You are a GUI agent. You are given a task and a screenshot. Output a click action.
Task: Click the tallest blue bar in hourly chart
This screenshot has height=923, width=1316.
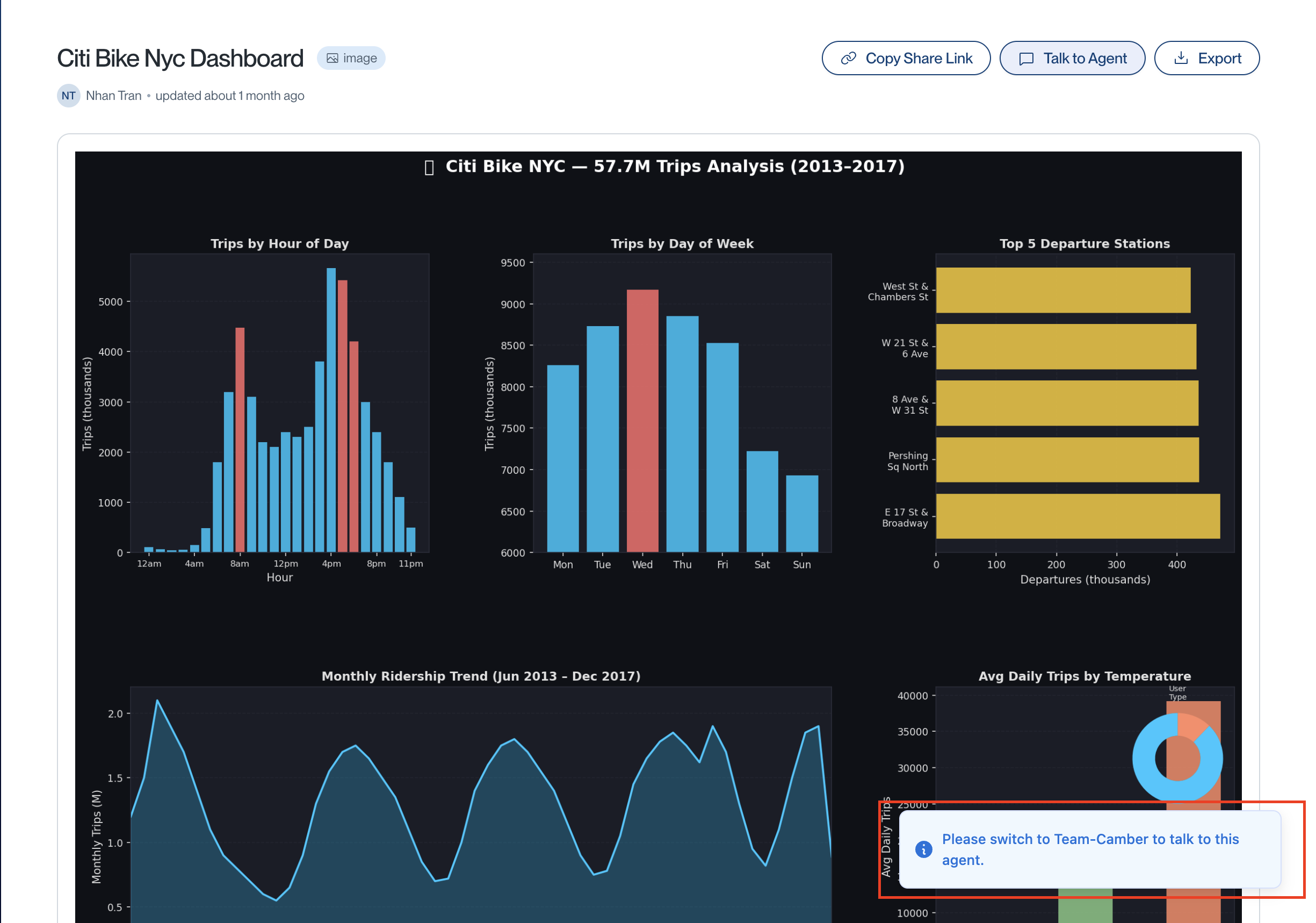coord(331,410)
